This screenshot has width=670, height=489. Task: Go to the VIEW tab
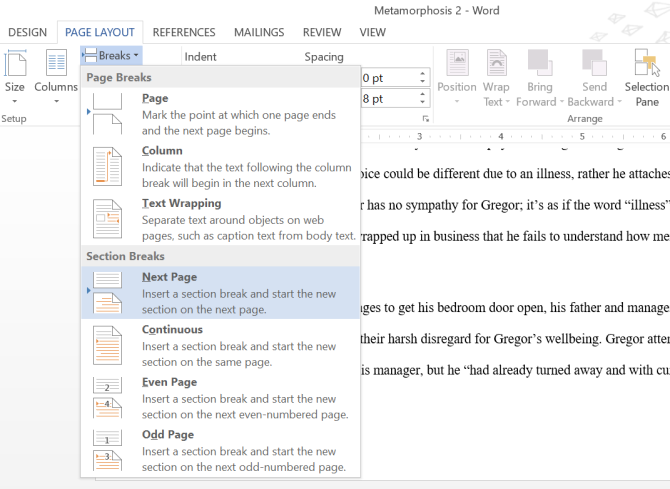click(x=372, y=32)
